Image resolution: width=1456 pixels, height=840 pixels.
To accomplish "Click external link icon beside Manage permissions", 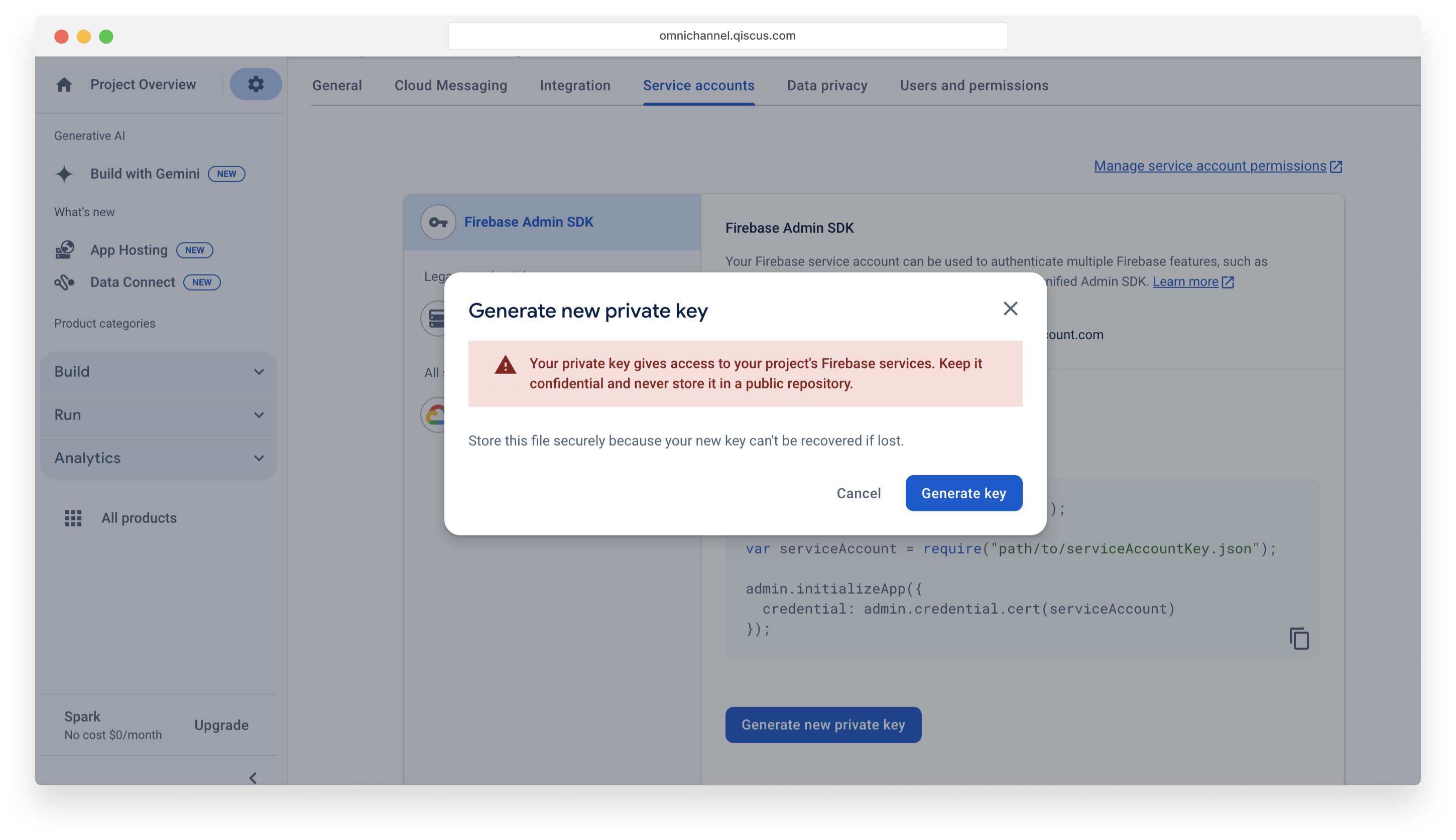I will tap(1336, 167).
